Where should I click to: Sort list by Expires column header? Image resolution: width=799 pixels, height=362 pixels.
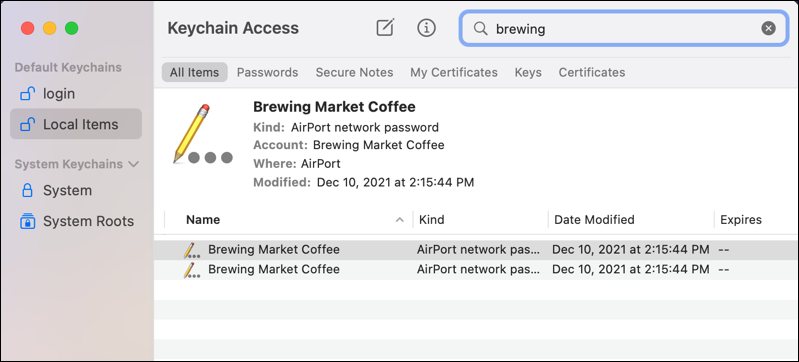[x=741, y=220]
